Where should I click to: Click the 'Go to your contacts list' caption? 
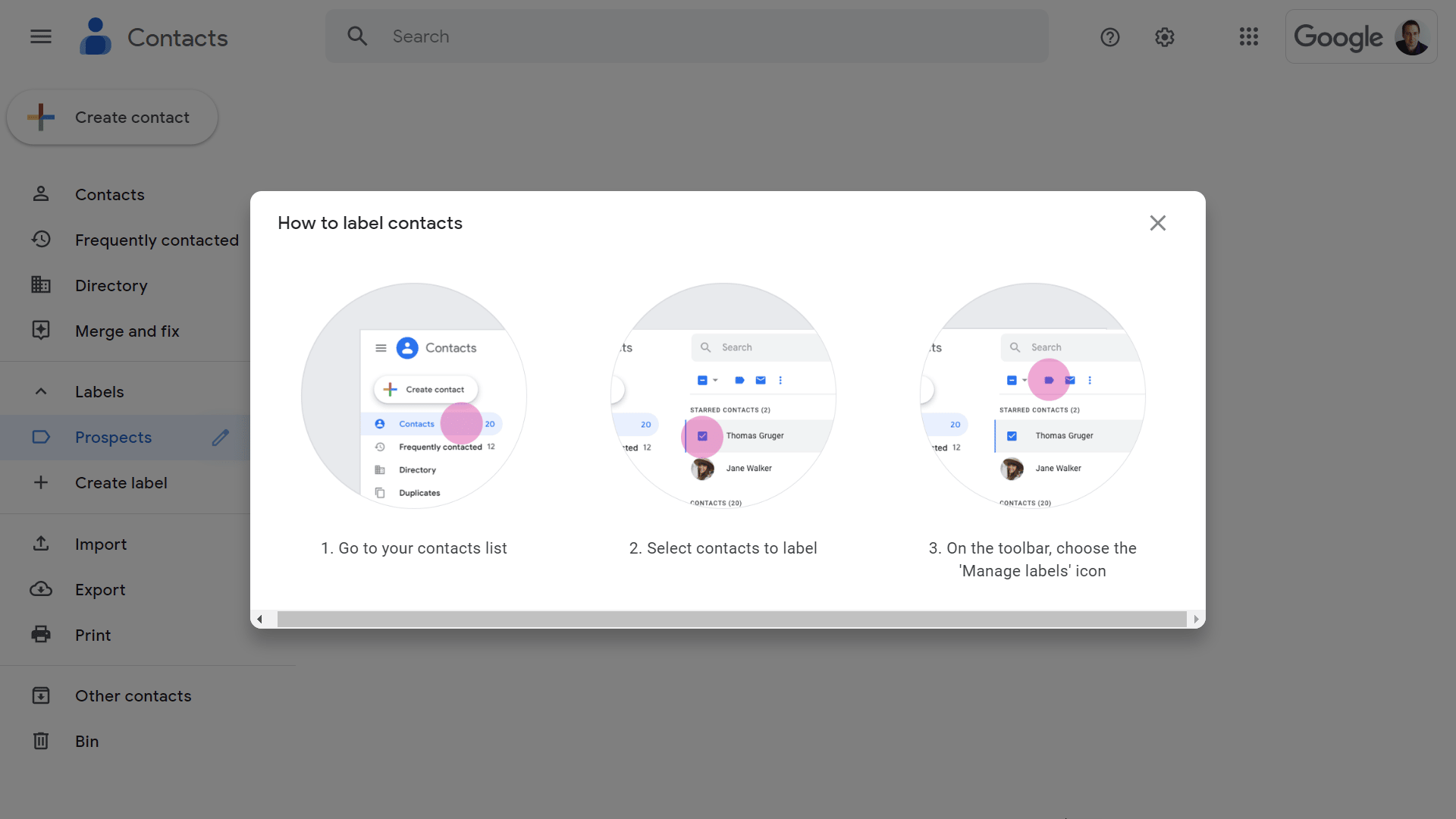(x=414, y=548)
